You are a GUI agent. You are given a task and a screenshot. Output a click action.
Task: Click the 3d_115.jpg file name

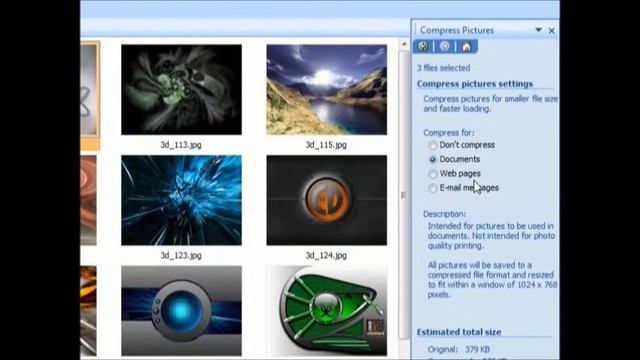(x=326, y=145)
